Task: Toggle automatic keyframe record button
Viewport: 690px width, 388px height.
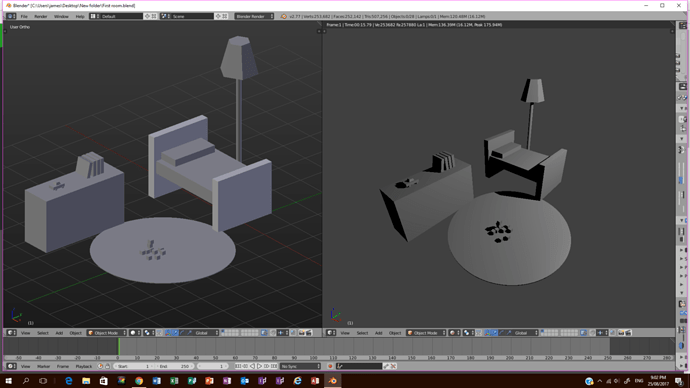Action: click(x=330, y=366)
